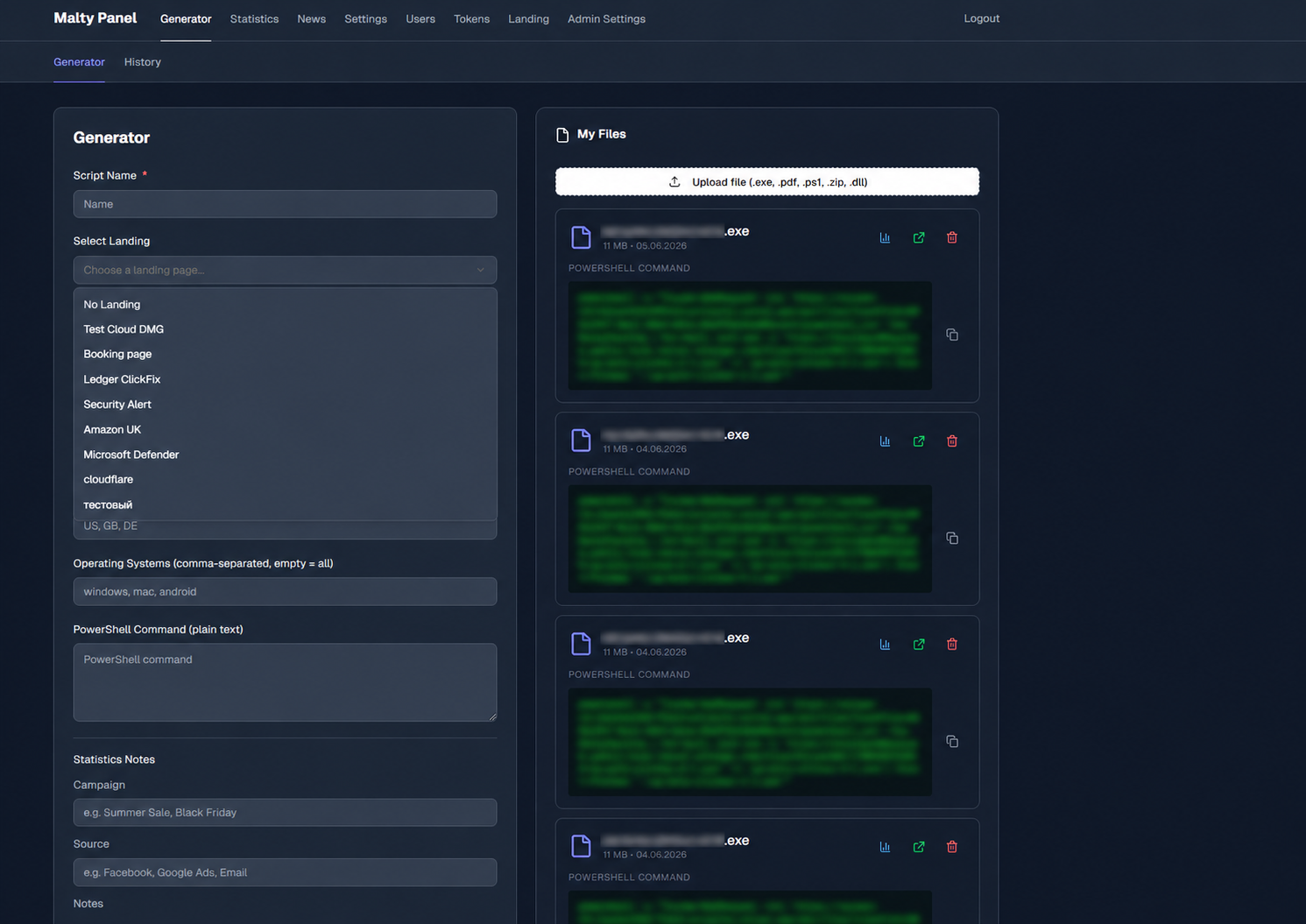Pick Microsoft Defender landing option
The height and width of the screenshot is (924, 1306).
click(285, 455)
